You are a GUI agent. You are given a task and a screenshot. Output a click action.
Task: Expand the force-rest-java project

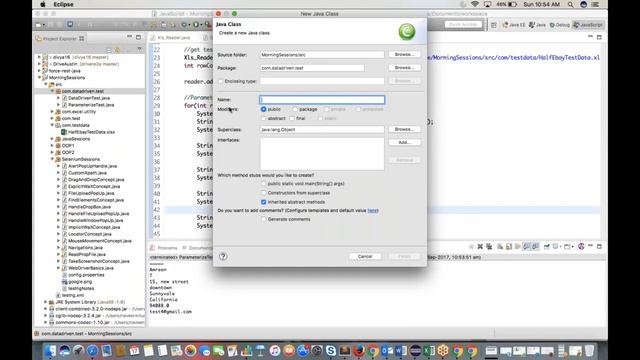[x=40, y=71]
